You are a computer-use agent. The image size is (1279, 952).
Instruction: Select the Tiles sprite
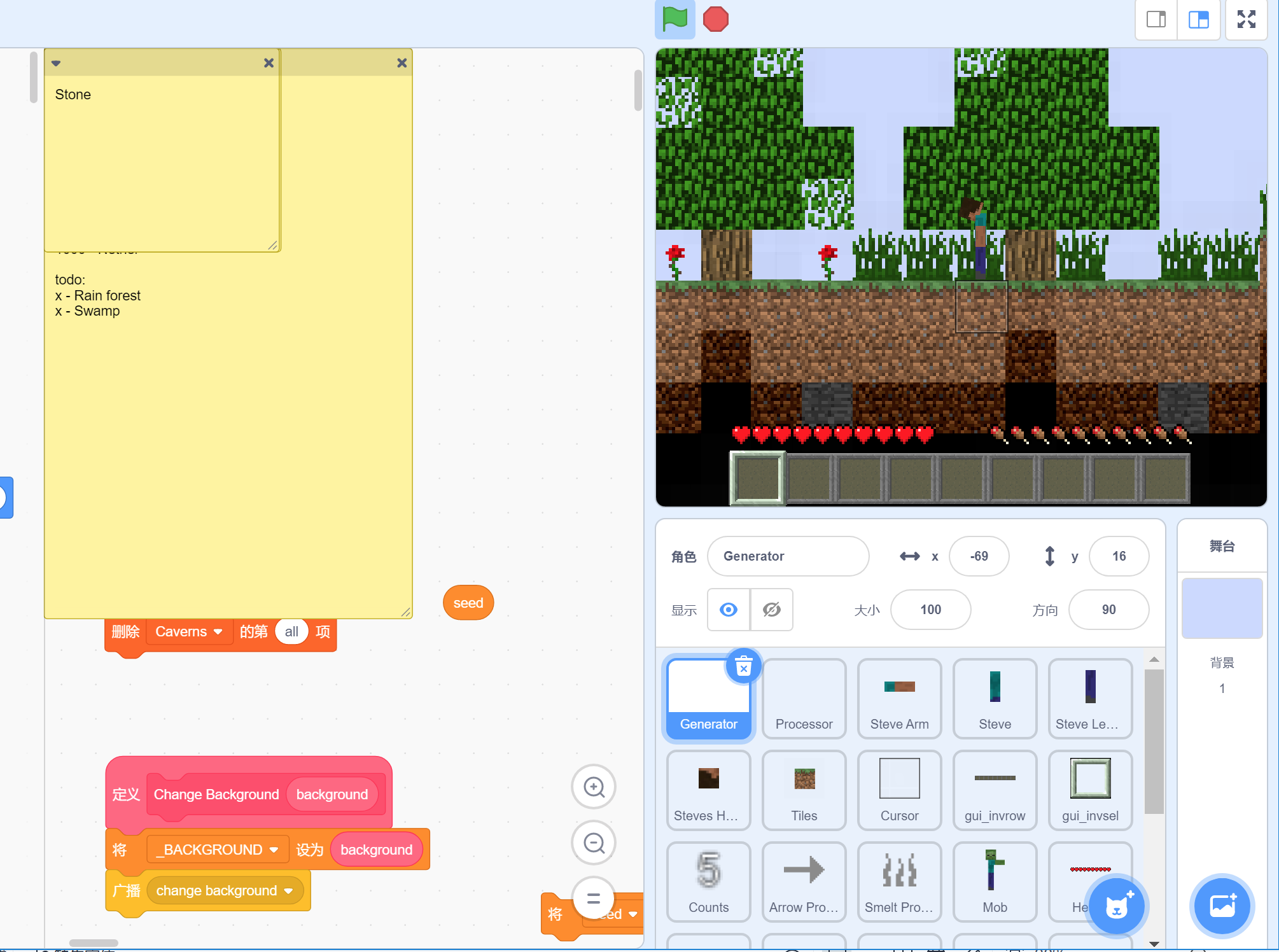coord(804,790)
